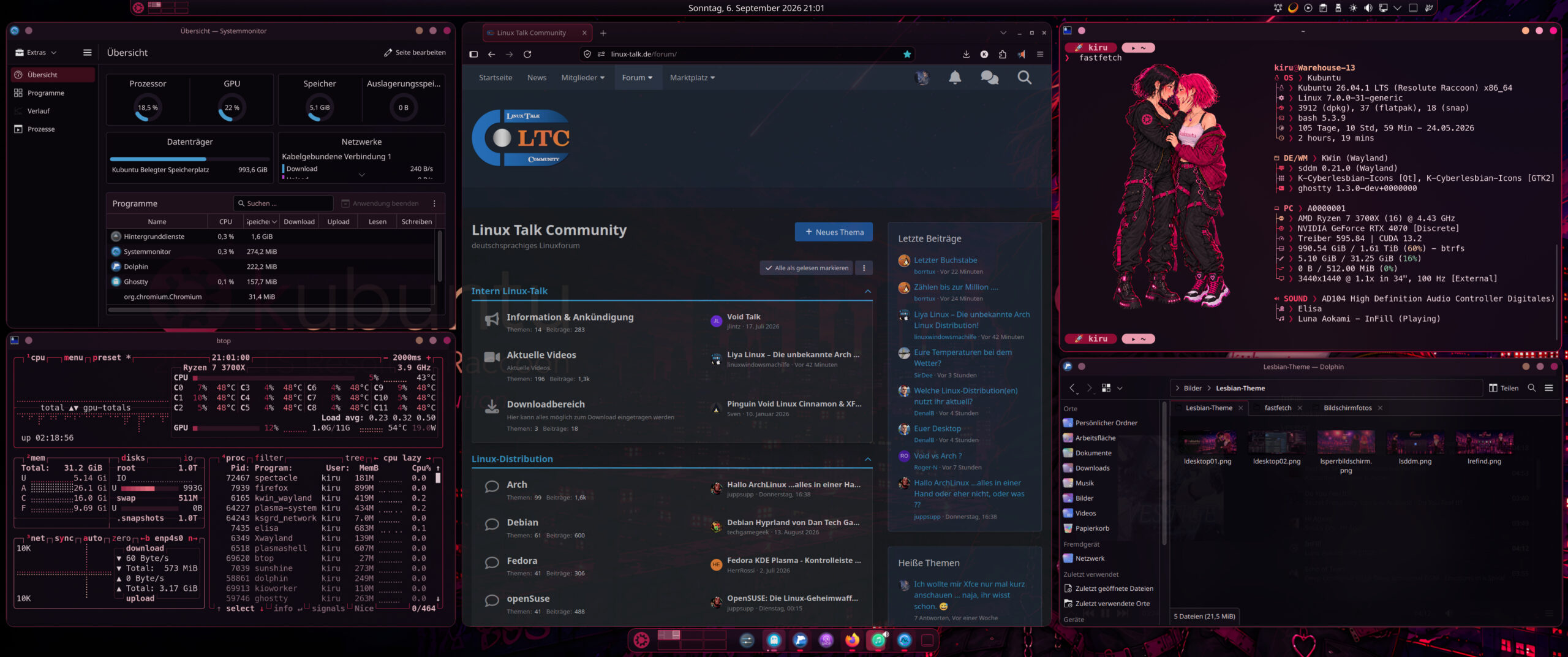Image resolution: width=1568 pixels, height=657 pixels.
Task: Click the Prozessor 18,5 % usage gauge
Action: [x=148, y=108]
